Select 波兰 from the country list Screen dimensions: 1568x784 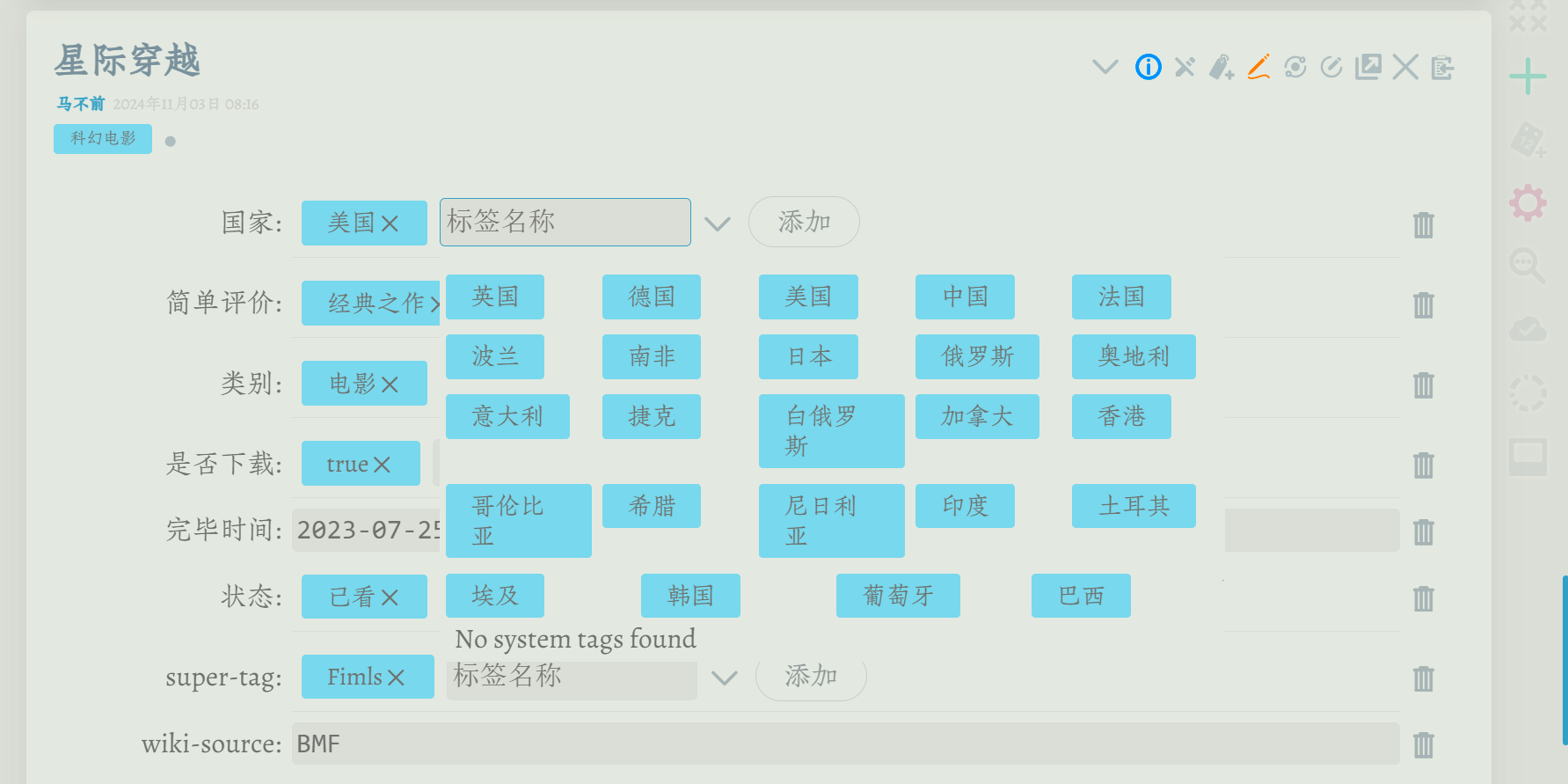click(495, 356)
